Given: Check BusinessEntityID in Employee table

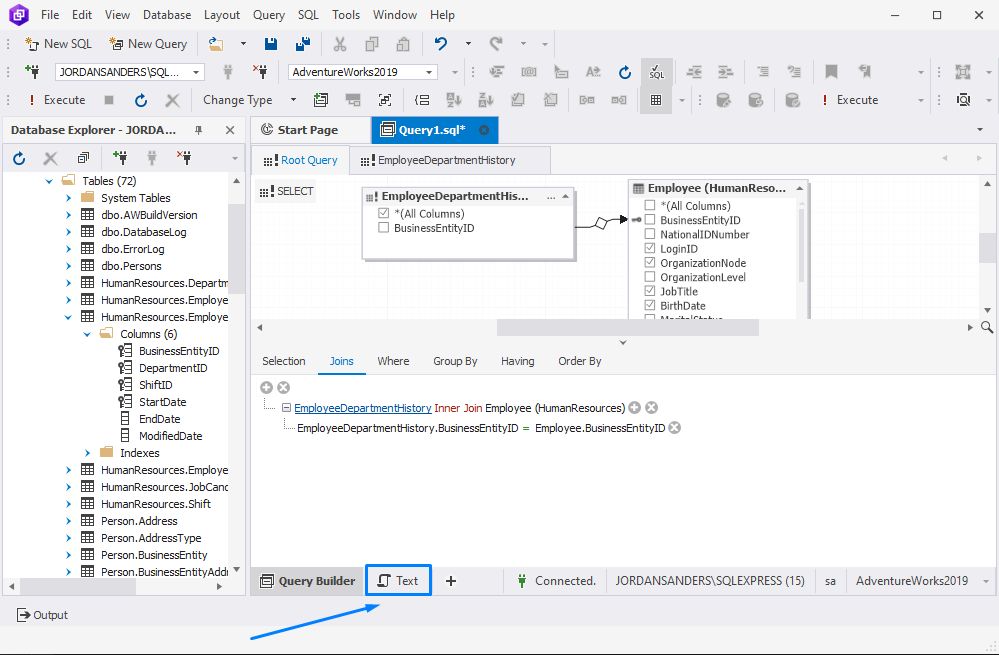Looking at the screenshot, I should pyautogui.click(x=650, y=220).
